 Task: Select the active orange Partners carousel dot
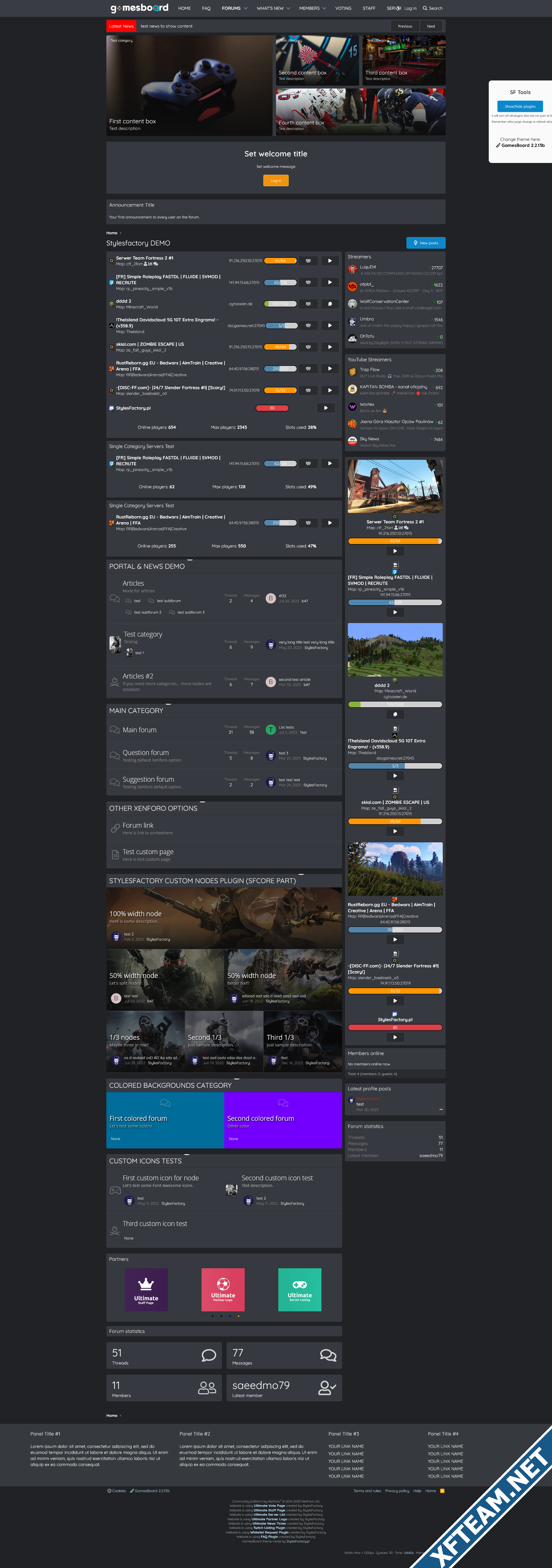(238, 1316)
